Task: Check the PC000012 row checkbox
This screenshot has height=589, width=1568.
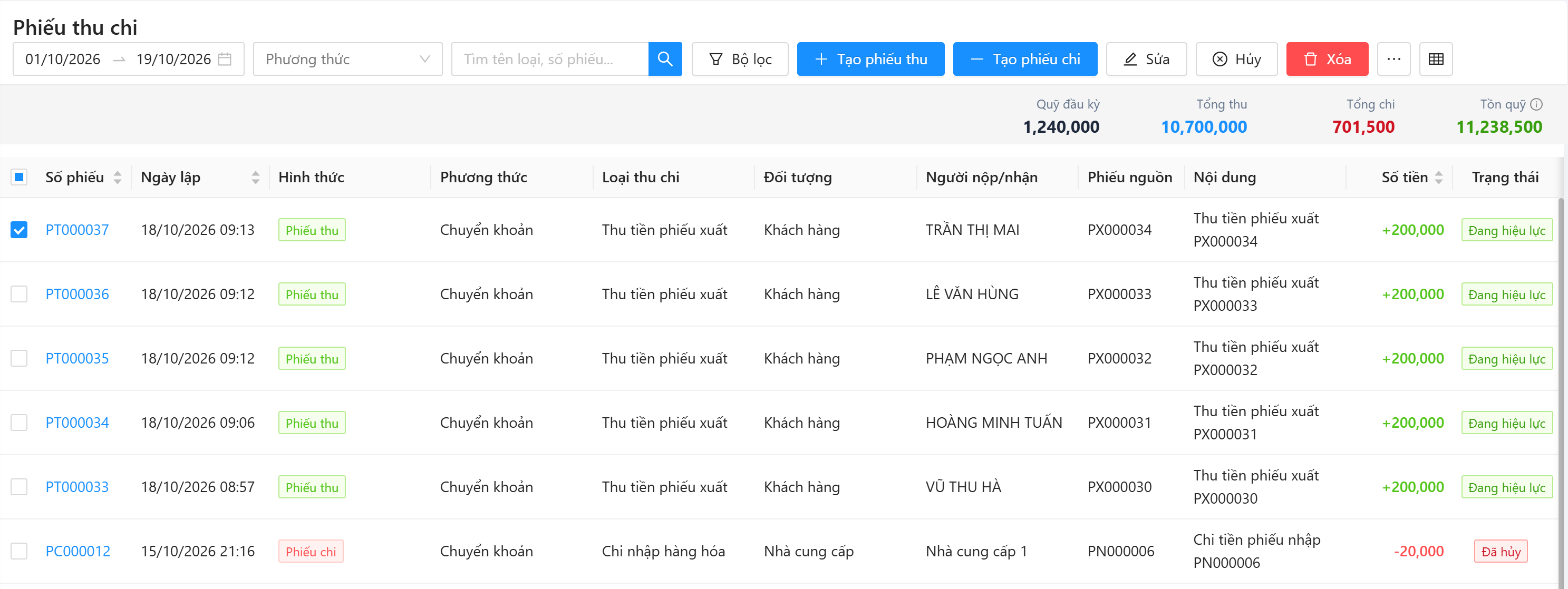Action: pos(19,551)
